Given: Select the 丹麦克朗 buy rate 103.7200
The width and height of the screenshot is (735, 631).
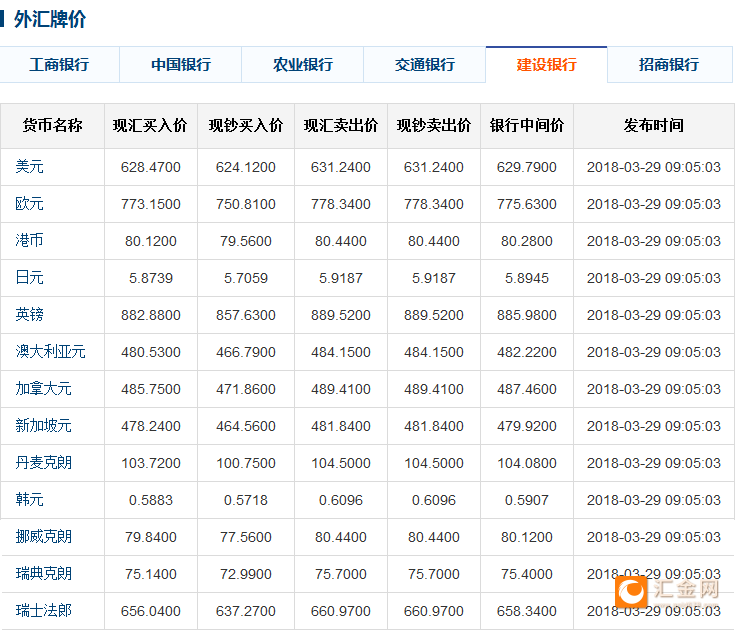Looking at the screenshot, I should [x=151, y=464].
